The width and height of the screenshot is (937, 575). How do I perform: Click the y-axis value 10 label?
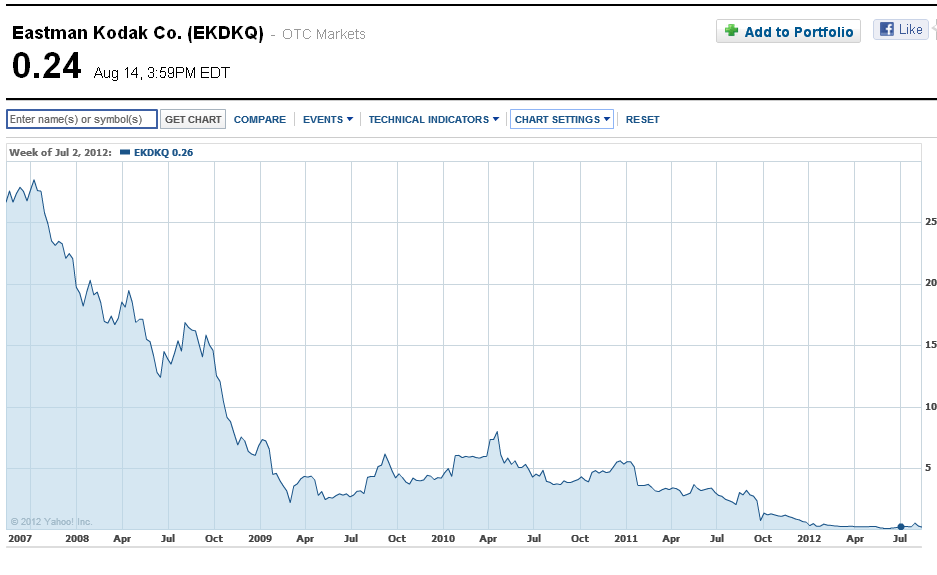point(930,407)
